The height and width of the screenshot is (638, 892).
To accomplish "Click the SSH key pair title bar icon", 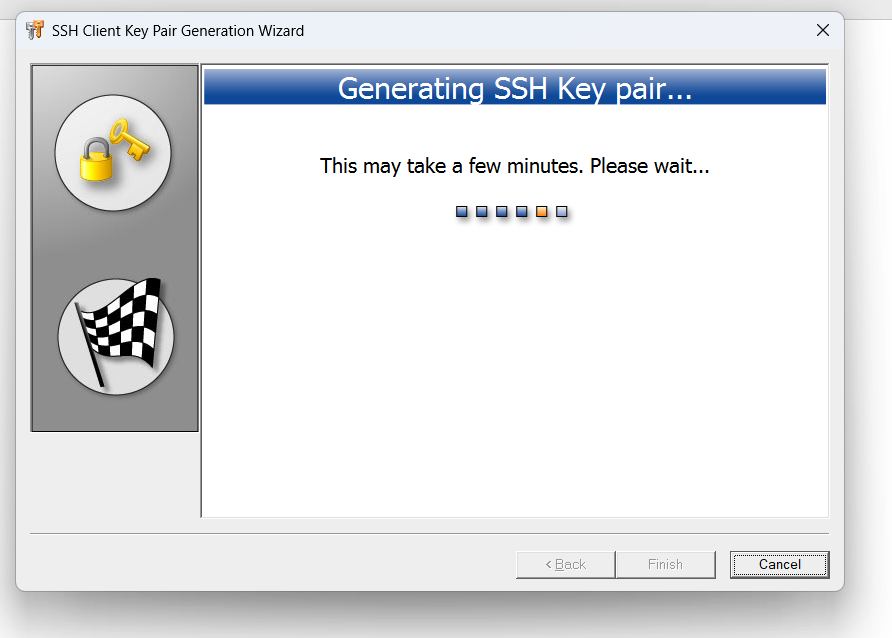I will 34,30.
